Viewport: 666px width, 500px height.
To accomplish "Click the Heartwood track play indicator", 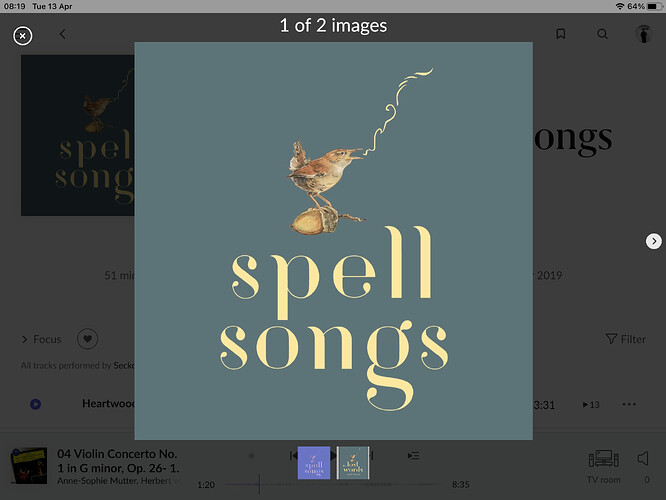I will pos(36,404).
